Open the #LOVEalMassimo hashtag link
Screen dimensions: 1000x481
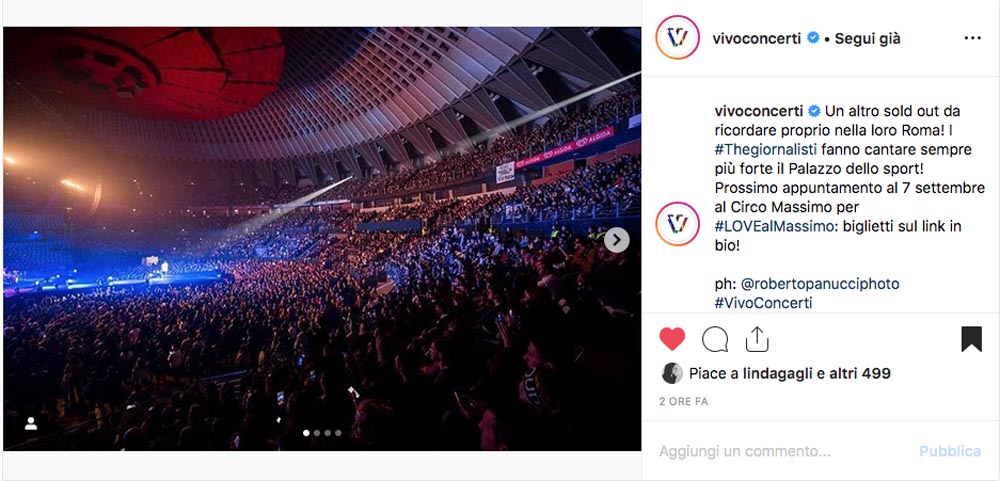click(774, 226)
